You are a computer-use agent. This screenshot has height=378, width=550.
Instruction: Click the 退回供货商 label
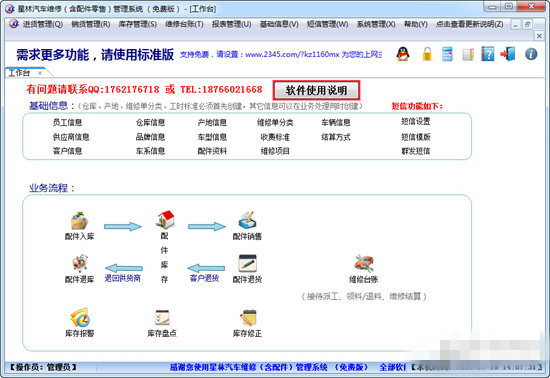pos(122,278)
